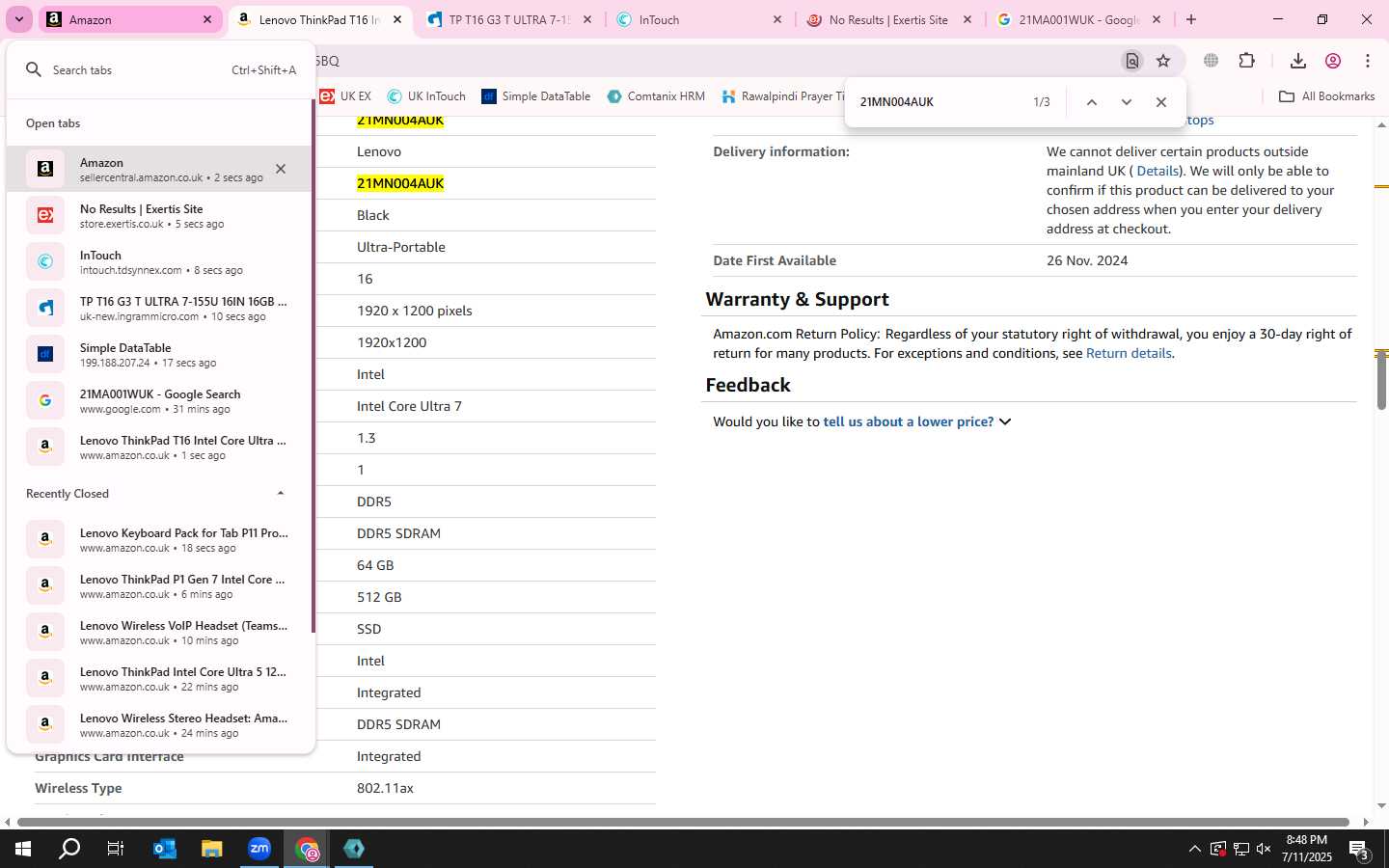Open a new tab with plus button
Viewport: 1389px width, 868px height.
(x=1191, y=19)
